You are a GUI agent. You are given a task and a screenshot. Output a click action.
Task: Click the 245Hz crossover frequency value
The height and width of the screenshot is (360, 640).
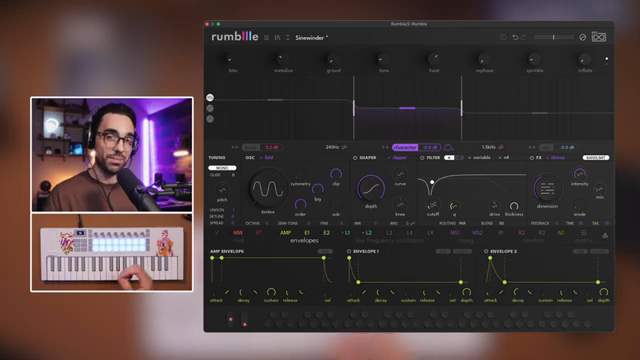(332, 147)
